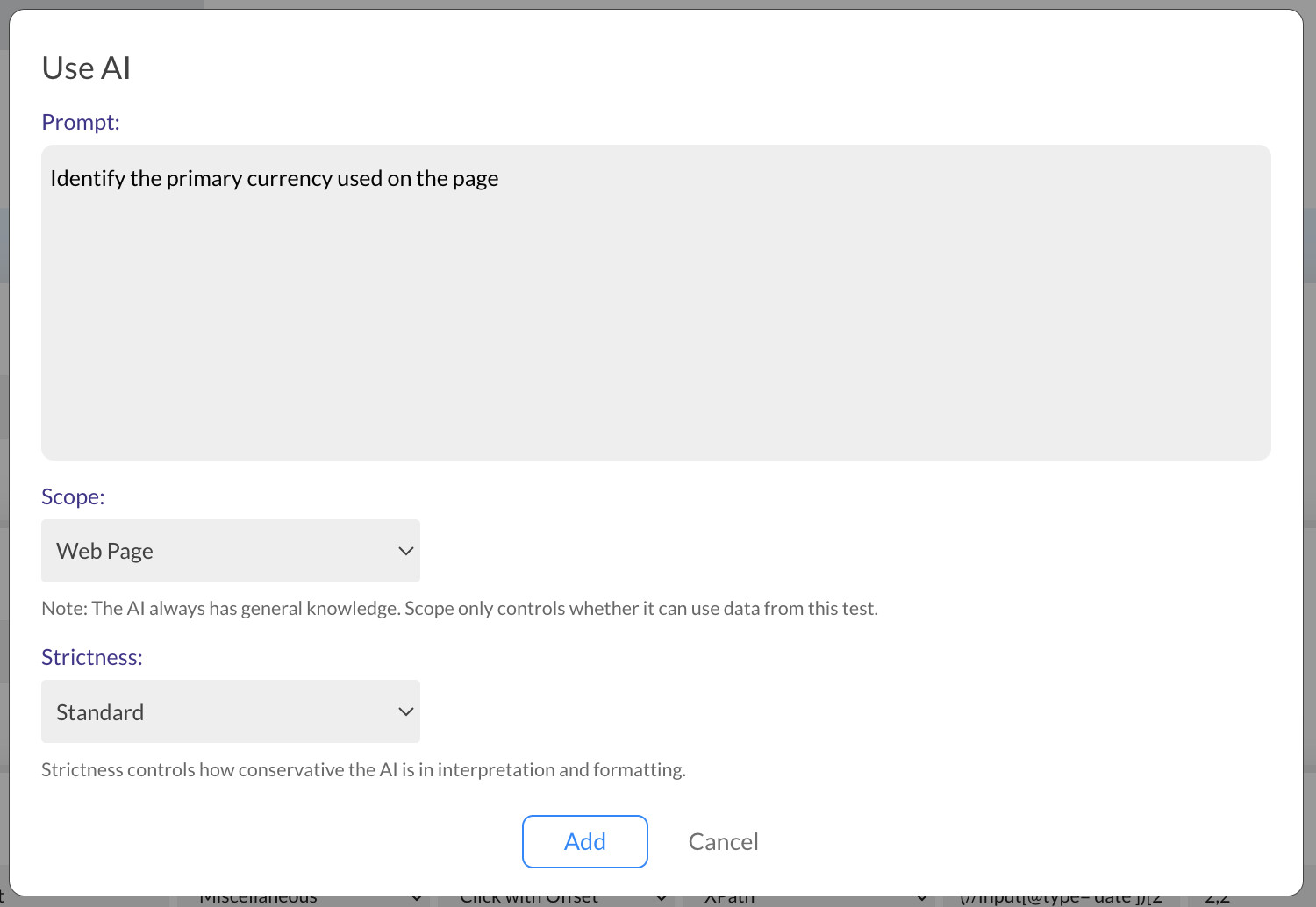Viewport: 1316px width, 907px height.
Task: Click the Add button to confirm
Action: [584, 841]
